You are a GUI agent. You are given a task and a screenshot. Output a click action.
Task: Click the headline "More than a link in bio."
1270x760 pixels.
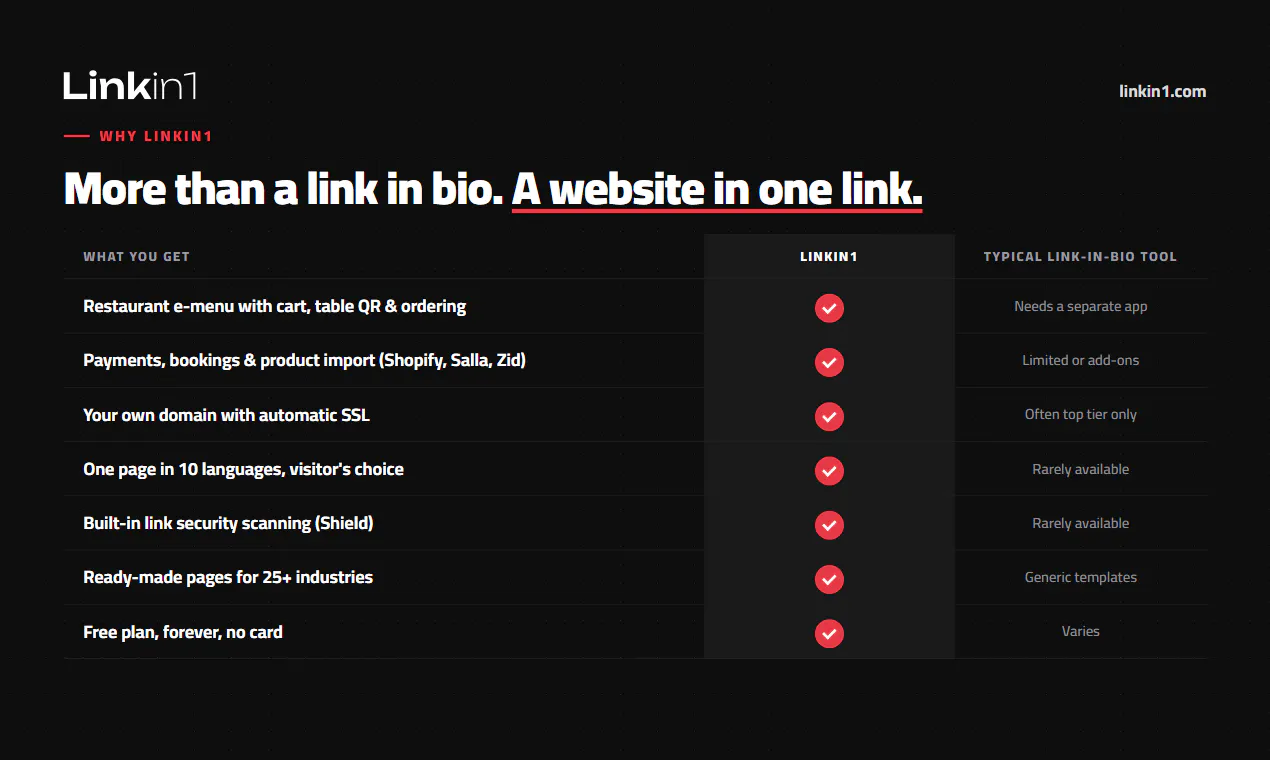point(283,188)
